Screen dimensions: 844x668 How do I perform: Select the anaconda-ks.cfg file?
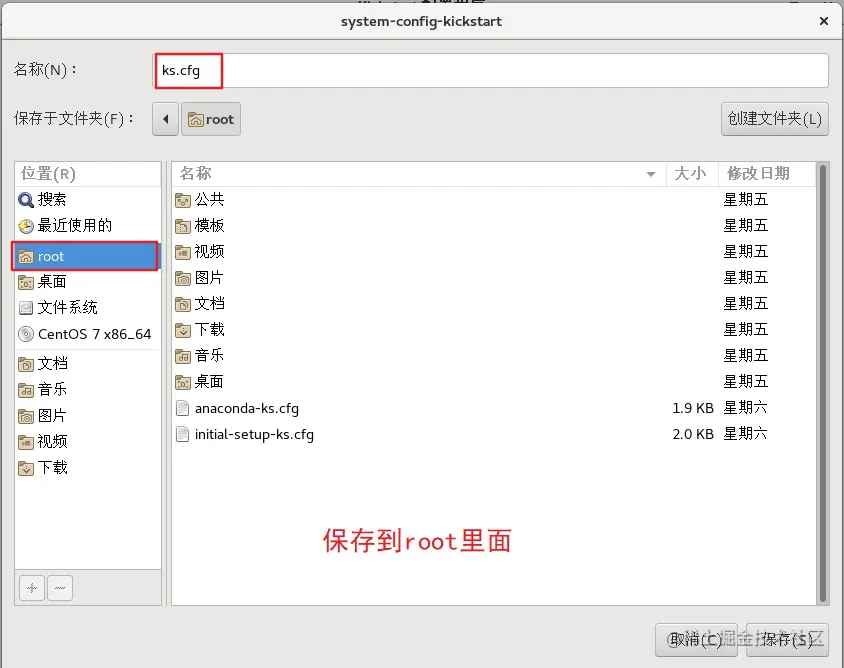point(494,408)
